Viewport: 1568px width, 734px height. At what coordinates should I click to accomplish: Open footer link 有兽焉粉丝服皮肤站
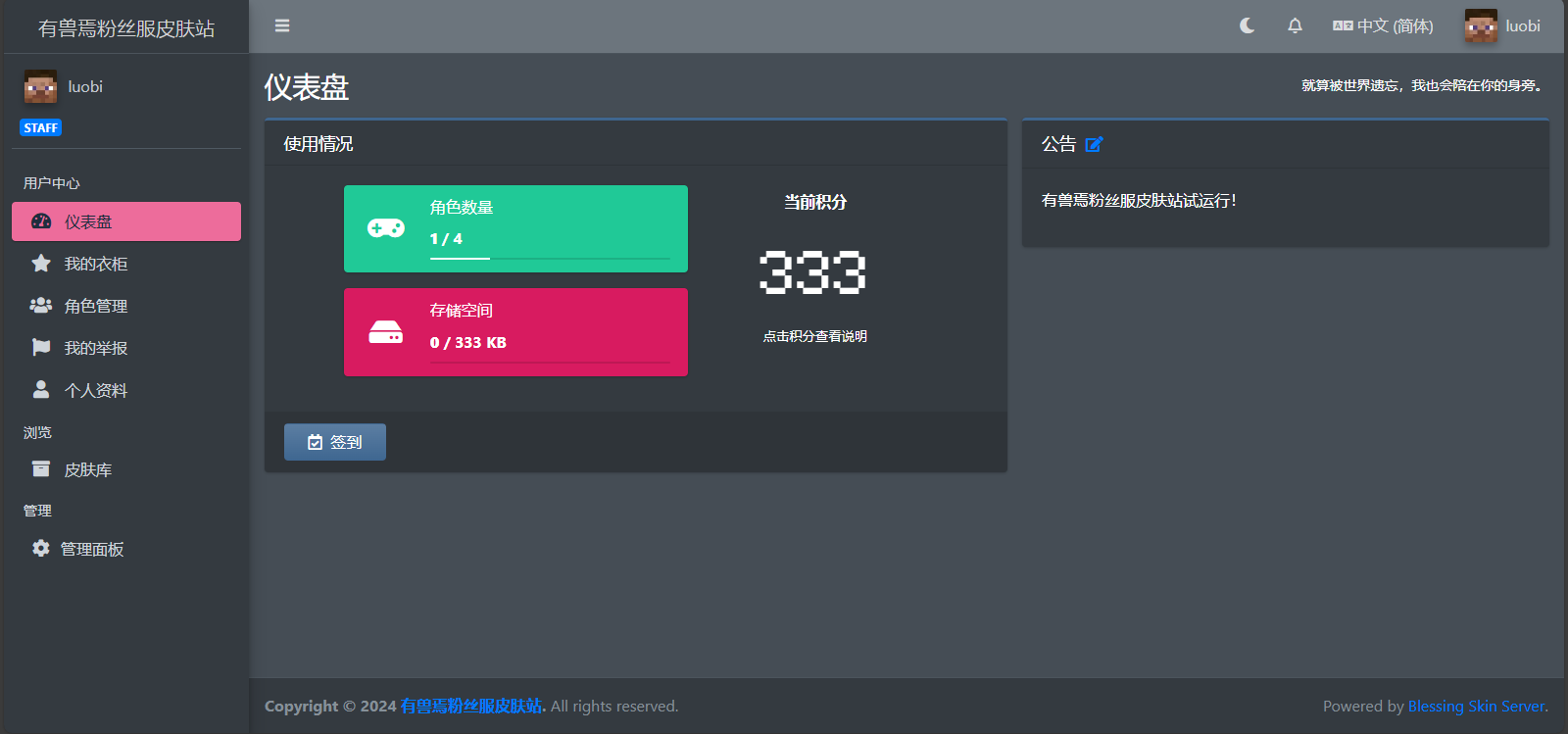pos(471,706)
